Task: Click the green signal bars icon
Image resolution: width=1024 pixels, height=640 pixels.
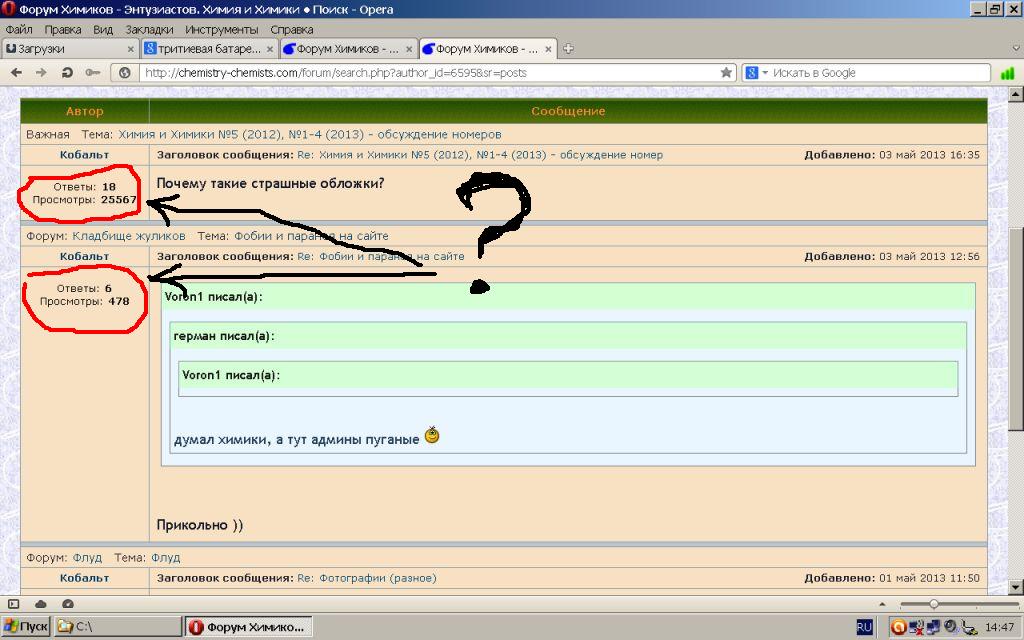Action: (x=1007, y=73)
